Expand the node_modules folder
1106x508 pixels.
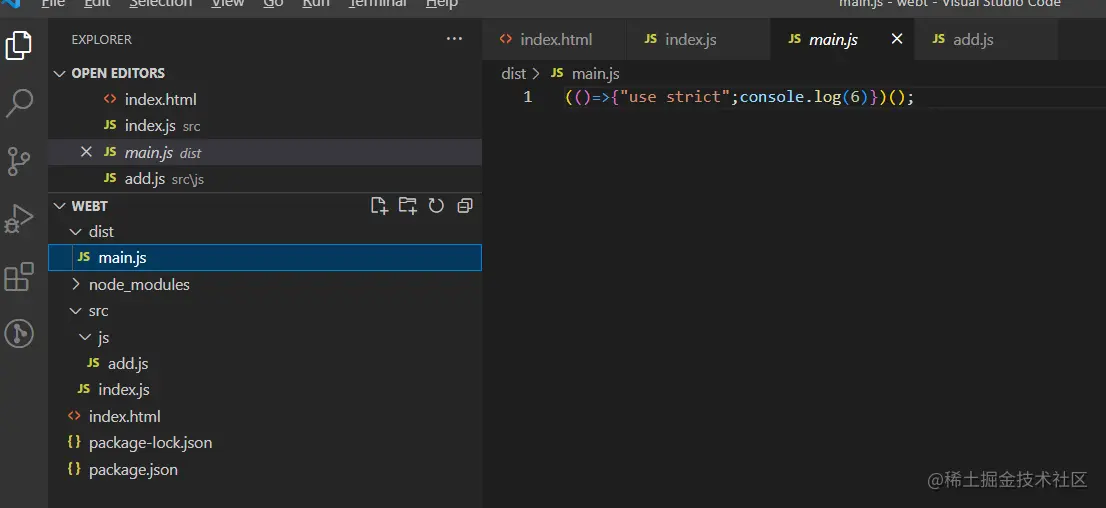(x=138, y=284)
